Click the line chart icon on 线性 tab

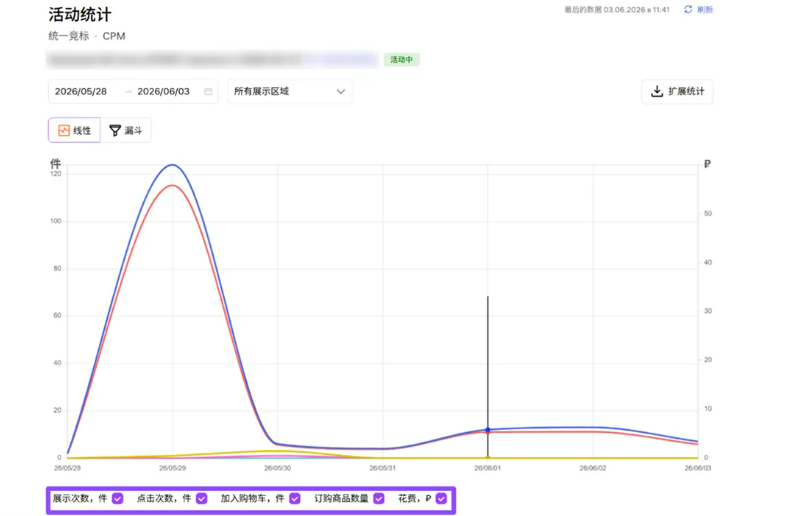63,131
